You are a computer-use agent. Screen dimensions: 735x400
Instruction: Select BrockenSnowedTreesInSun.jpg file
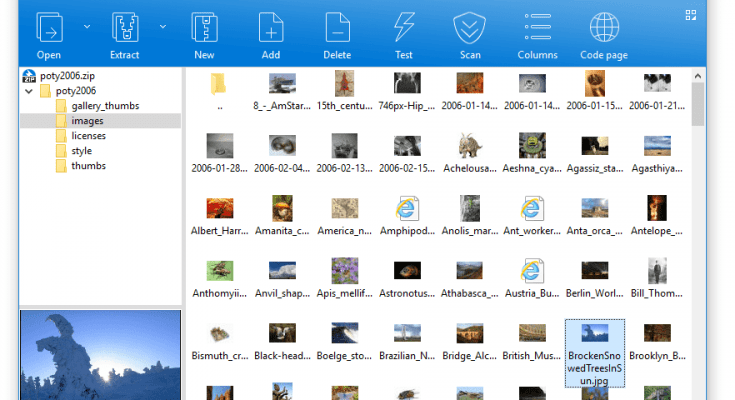[594, 353]
